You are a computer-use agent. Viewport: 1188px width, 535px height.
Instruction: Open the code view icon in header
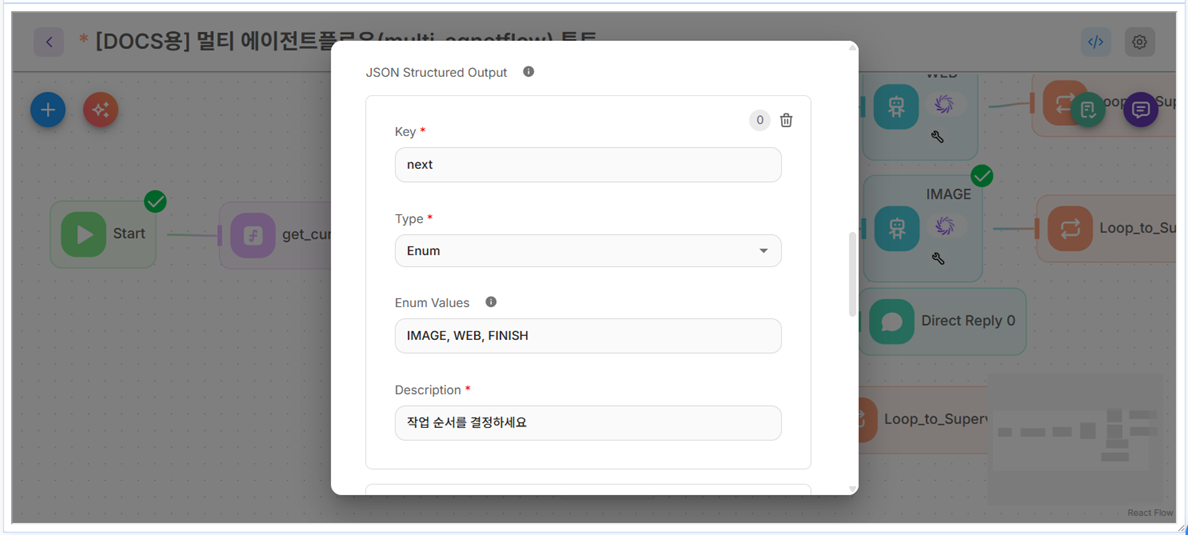coord(1096,42)
